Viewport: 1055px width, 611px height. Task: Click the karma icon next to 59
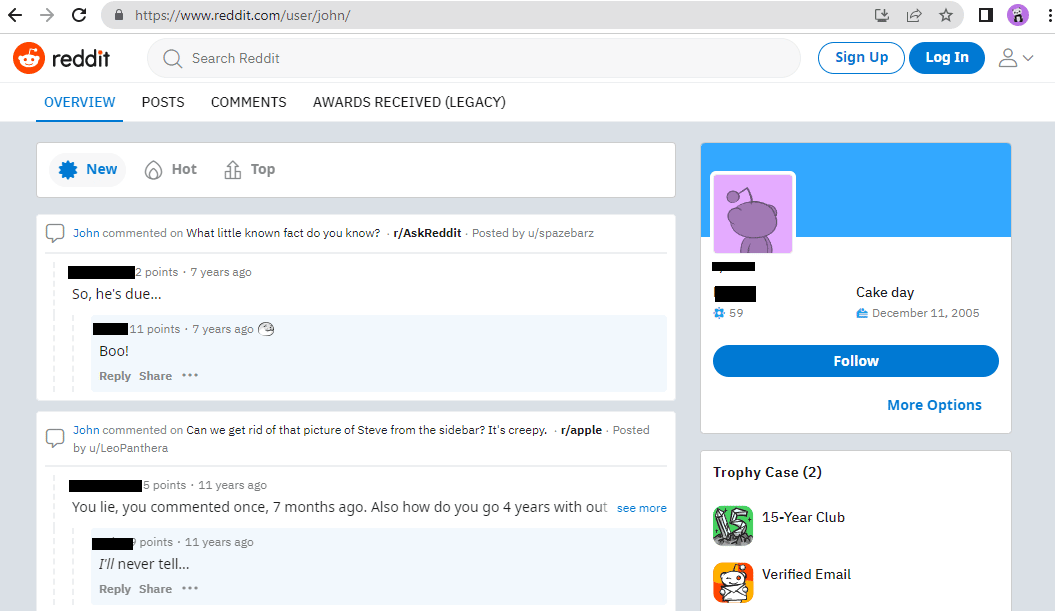click(719, 313)
